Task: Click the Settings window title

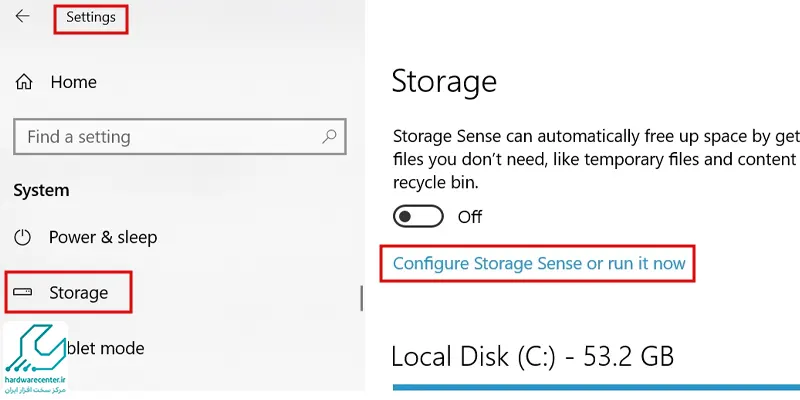Action: pyautogui.click(x=91, y=17)
